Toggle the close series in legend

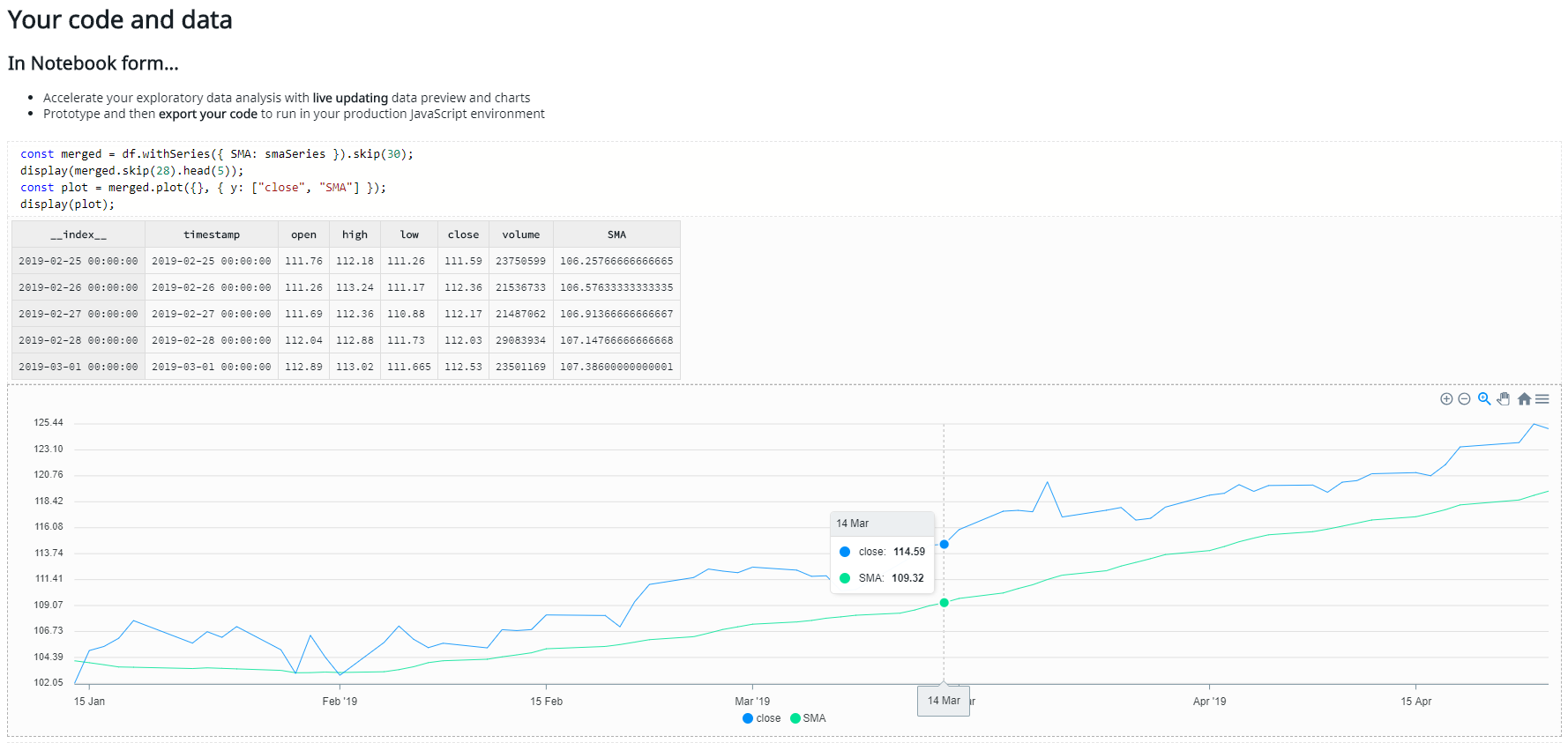click(x=762, y=718)
